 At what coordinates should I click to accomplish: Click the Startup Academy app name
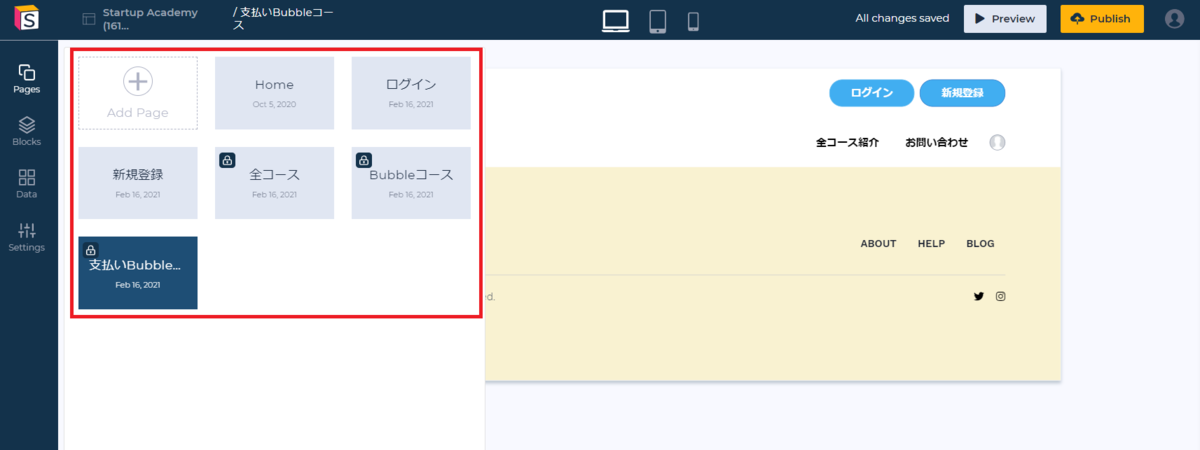[150, 19]
